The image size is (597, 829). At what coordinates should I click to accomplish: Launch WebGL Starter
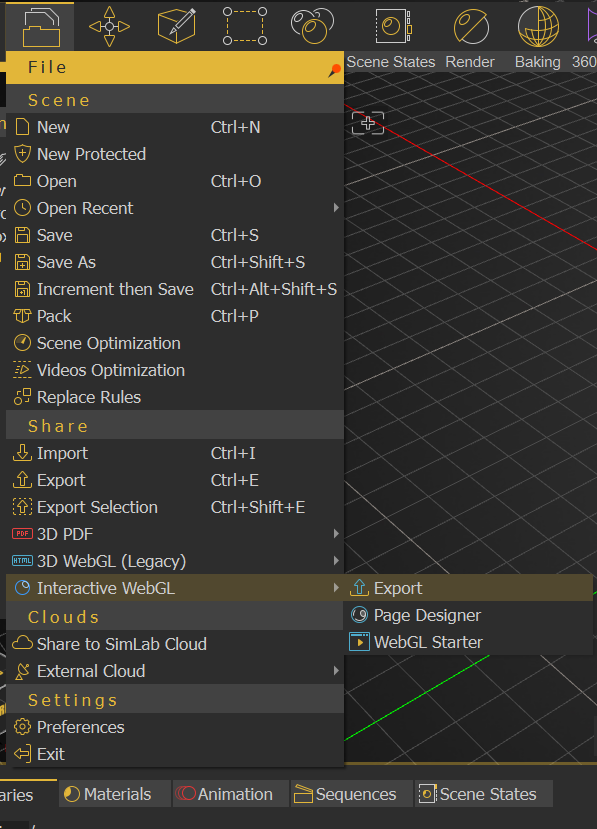468,641
